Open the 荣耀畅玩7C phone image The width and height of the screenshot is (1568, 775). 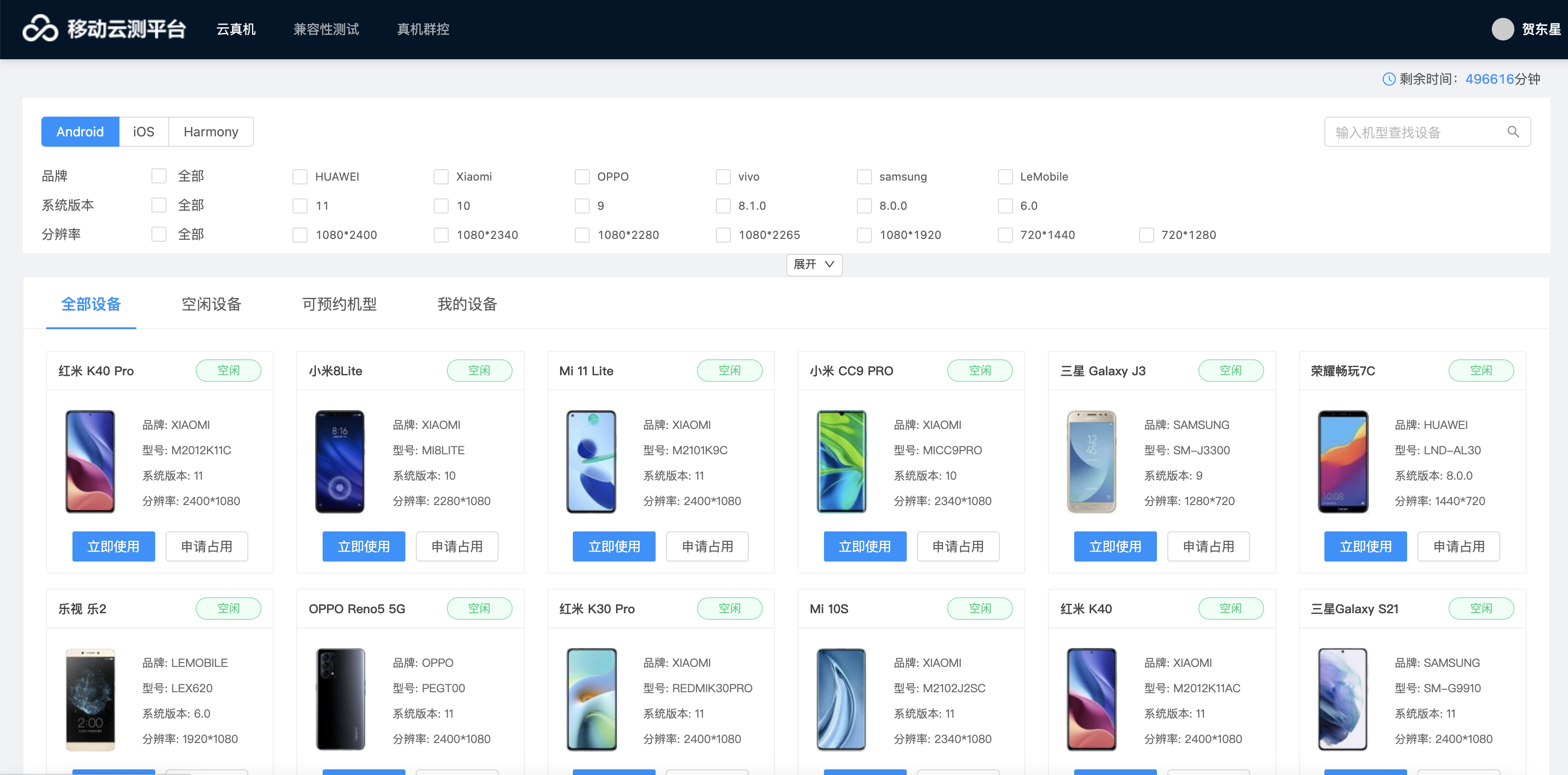[x=1343, y=461]
